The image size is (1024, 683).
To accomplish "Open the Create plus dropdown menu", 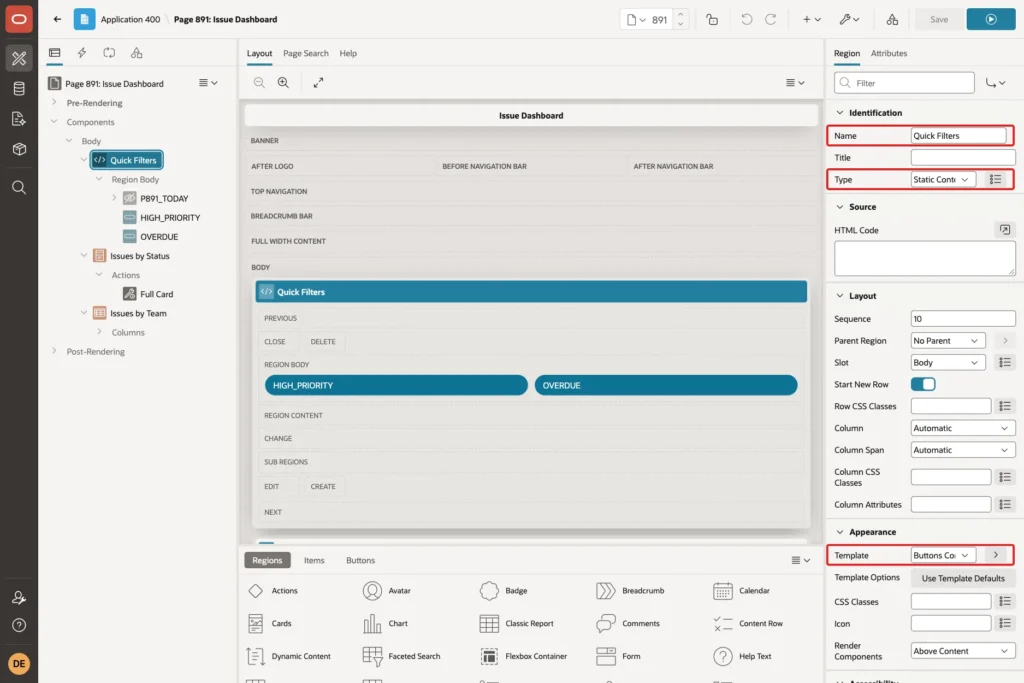I will [x=812, y=19].
